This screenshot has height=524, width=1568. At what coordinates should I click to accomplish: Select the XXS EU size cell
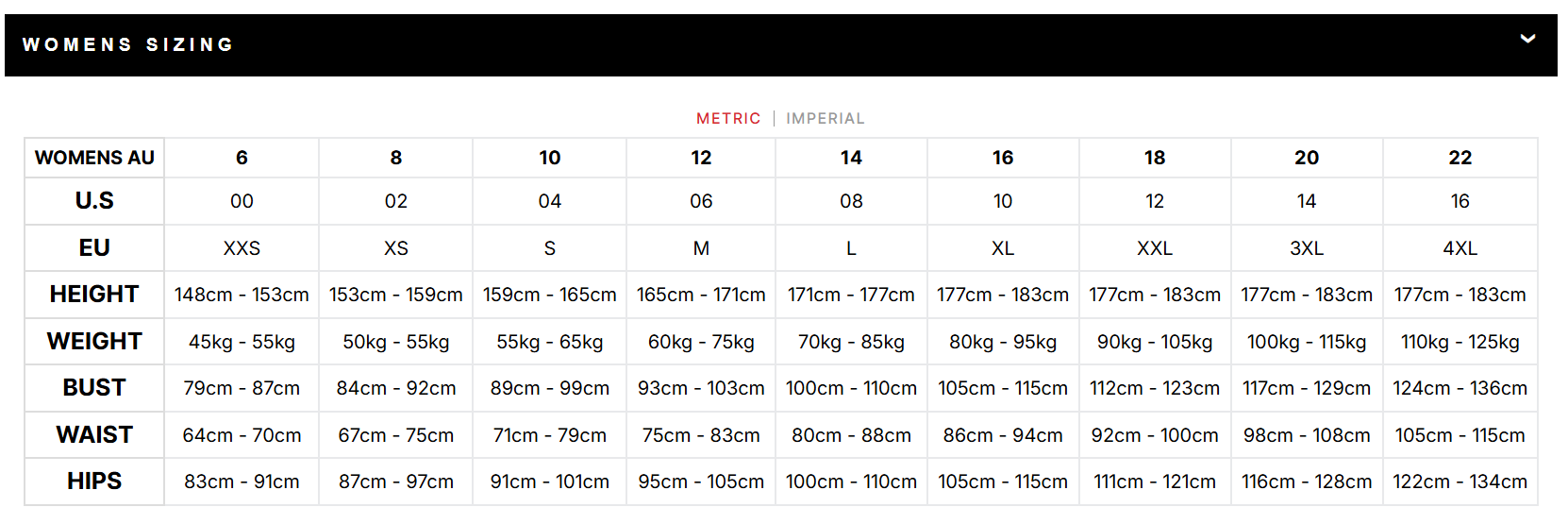242,248
